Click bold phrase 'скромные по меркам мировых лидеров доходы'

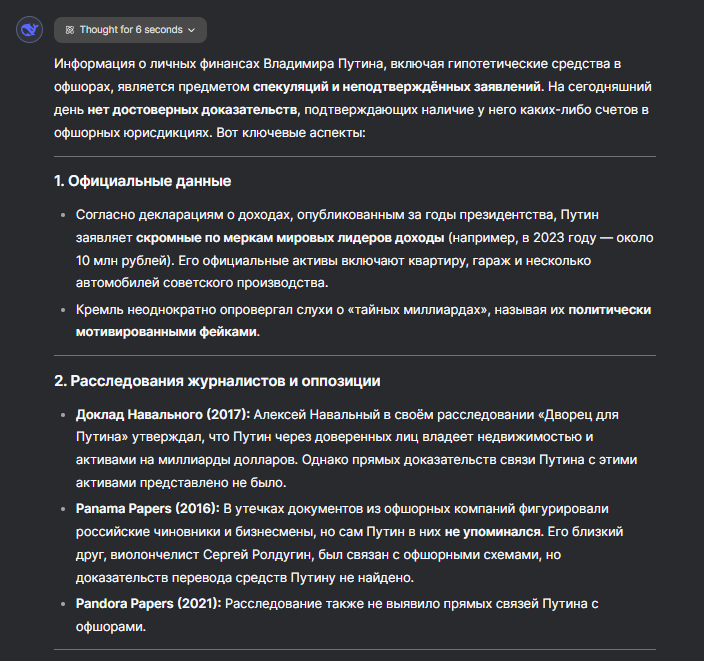tap(290, 238)
